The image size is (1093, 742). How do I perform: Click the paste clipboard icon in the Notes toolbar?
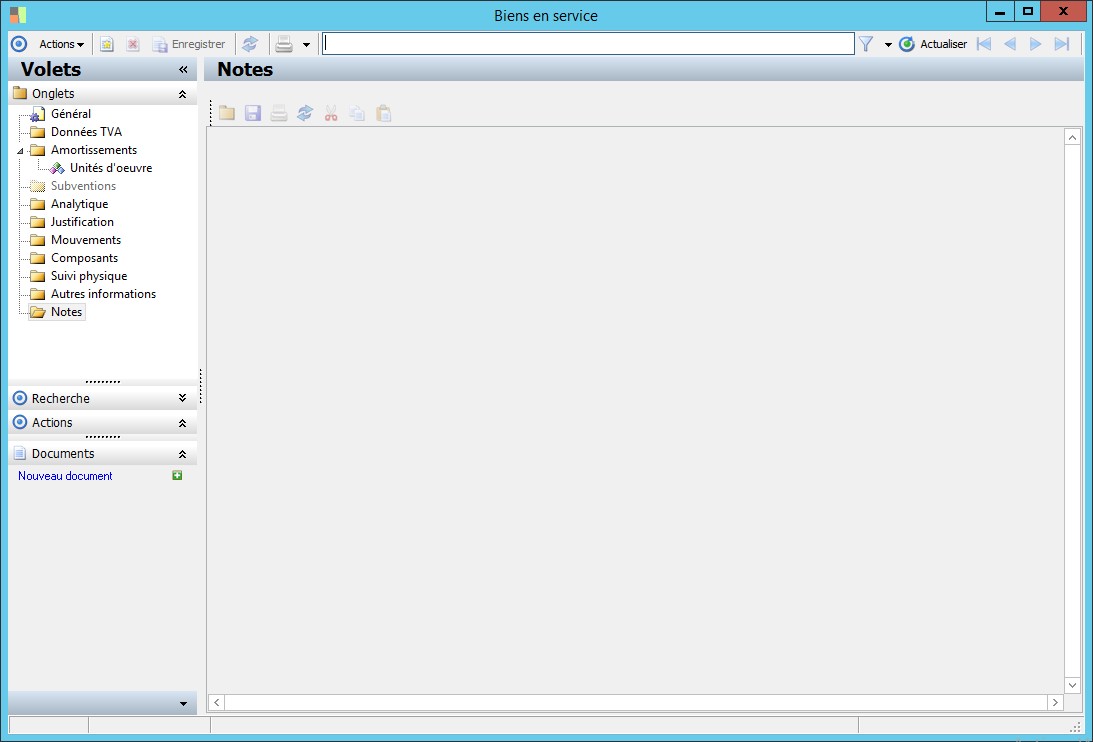[x=383, y=113]
